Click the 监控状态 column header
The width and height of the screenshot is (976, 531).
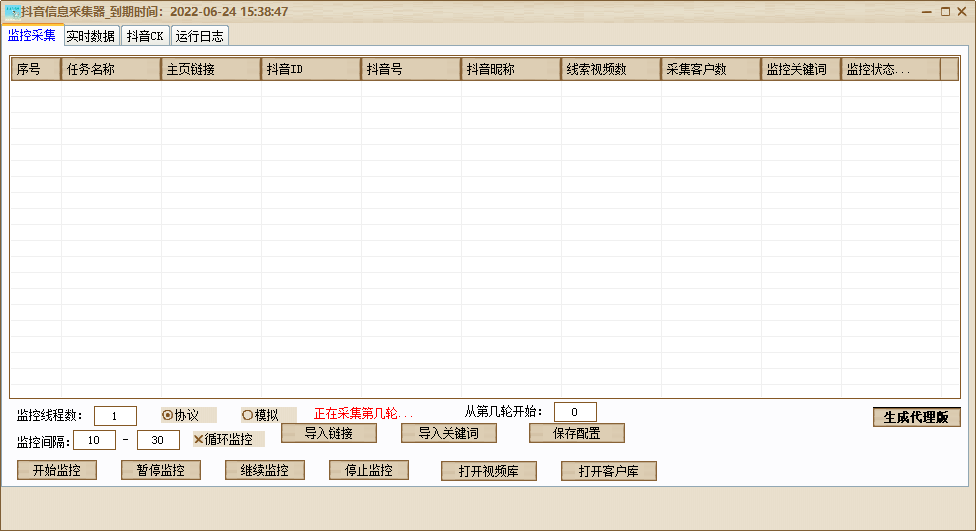click(891, 69)
